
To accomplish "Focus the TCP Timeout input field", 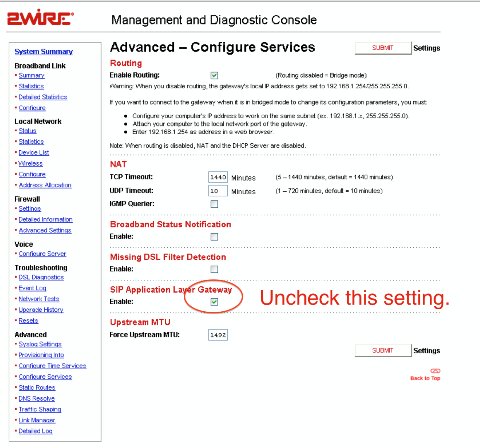I will point(218,177).
